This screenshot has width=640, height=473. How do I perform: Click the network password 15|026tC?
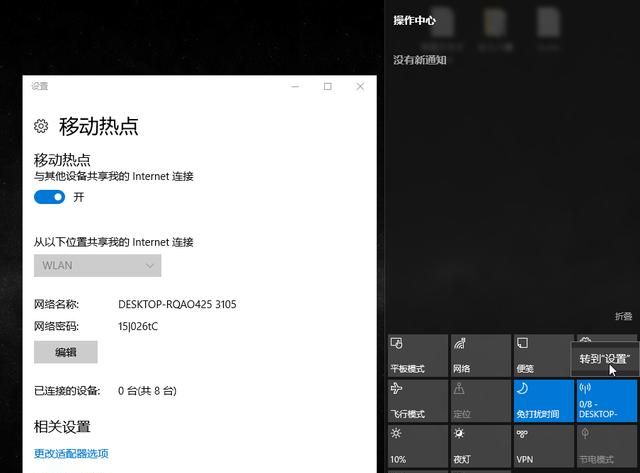coord(138,326)
